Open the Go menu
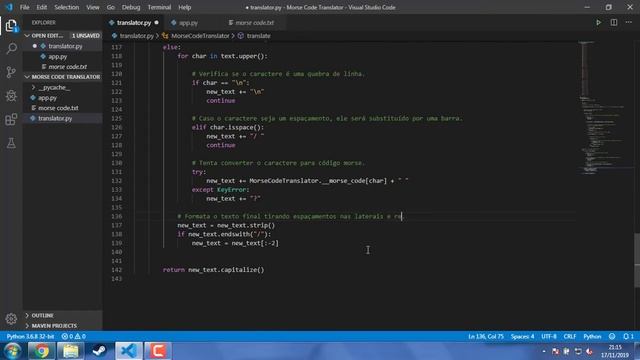This screenshot has height=360, width=640. click(x=111, y=7)
